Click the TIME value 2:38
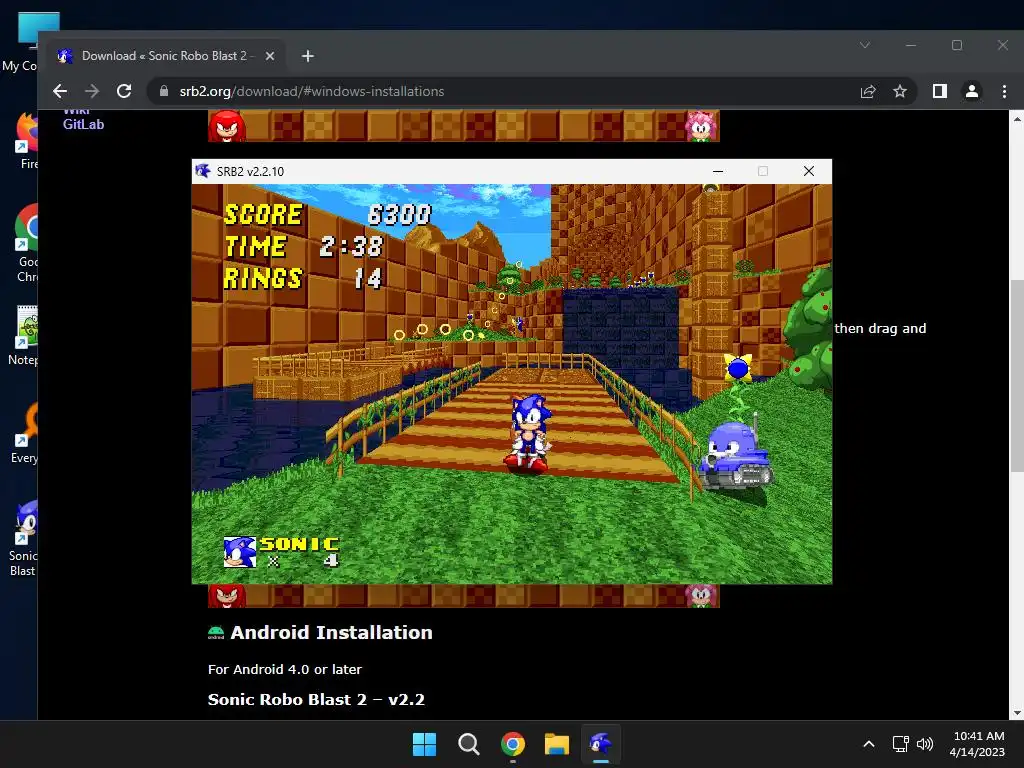This screenshot has height=768, width=1024. pyautogui.click(x=351, y=247)
